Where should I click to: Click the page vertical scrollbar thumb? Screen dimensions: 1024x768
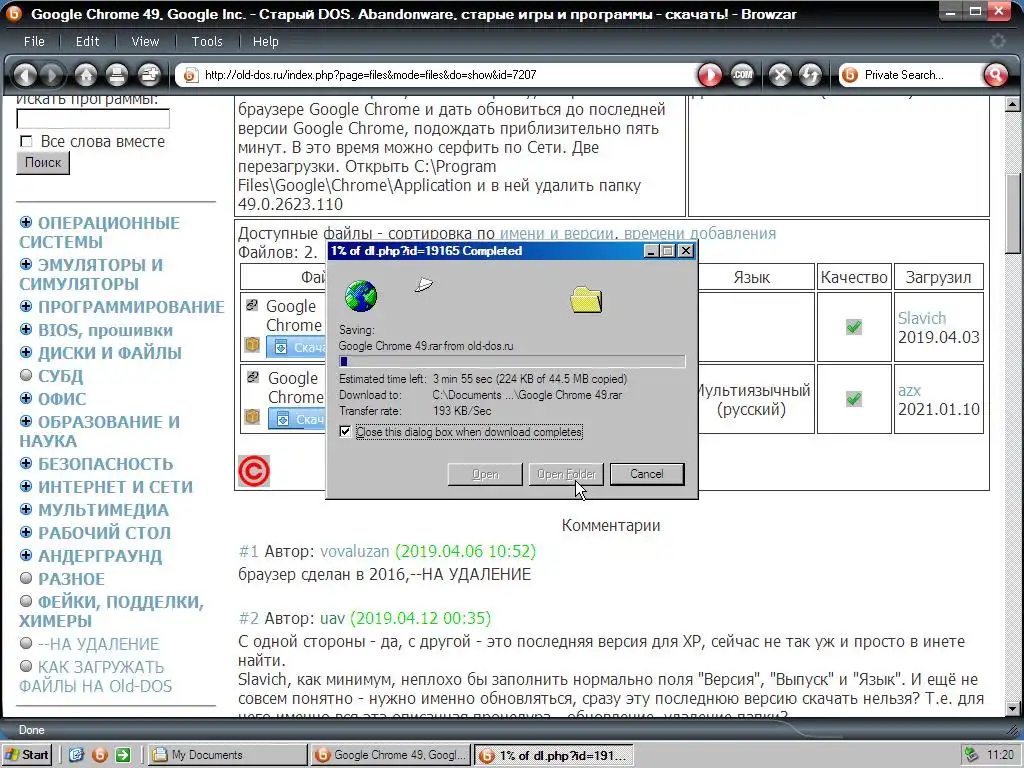tap(1012, 214)
